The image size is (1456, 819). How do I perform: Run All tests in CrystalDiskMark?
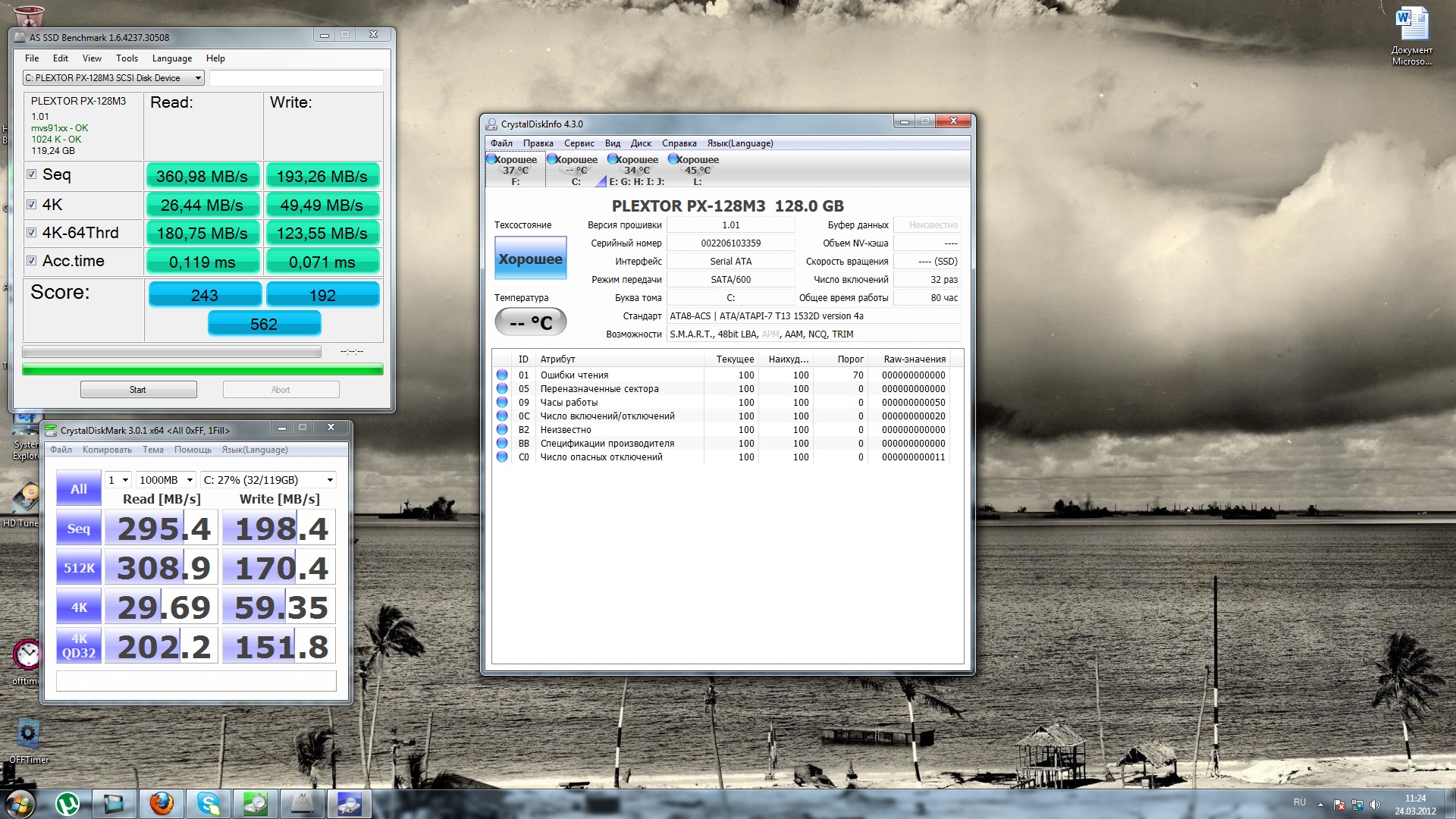coord(79,489)
